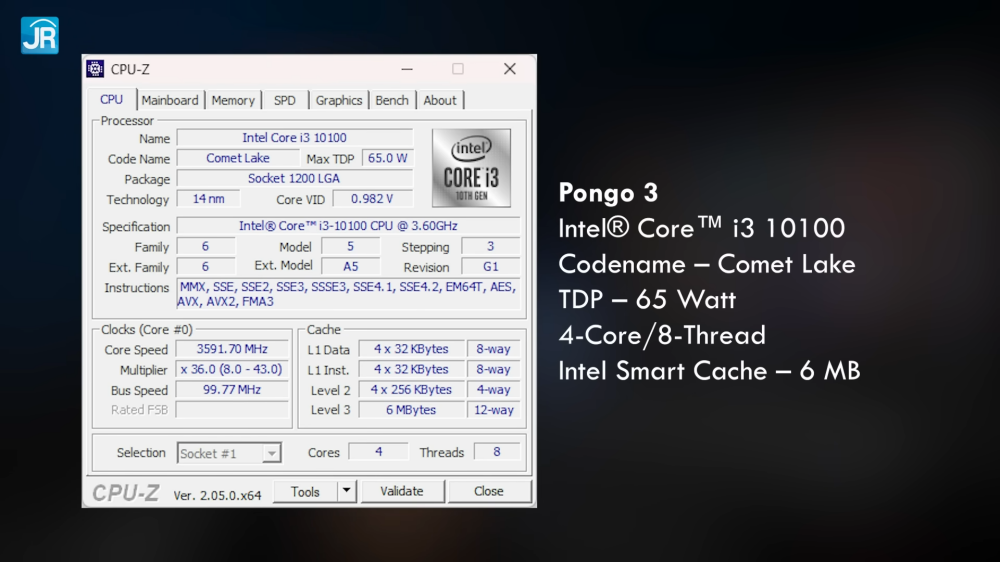This screenshot has height=562, width=1000.
Task: Go to the Graphics tab
Action: click(339, 100)
